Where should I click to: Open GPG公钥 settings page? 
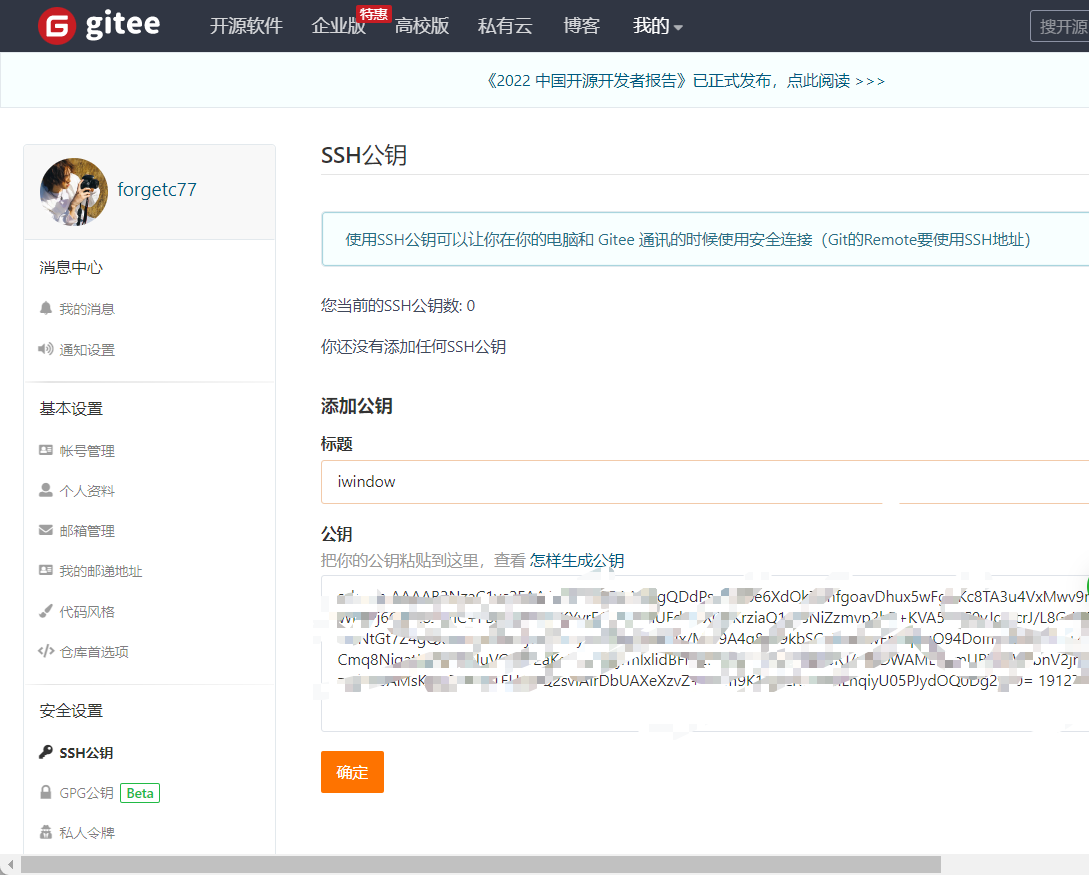click(x=86, y=793)
